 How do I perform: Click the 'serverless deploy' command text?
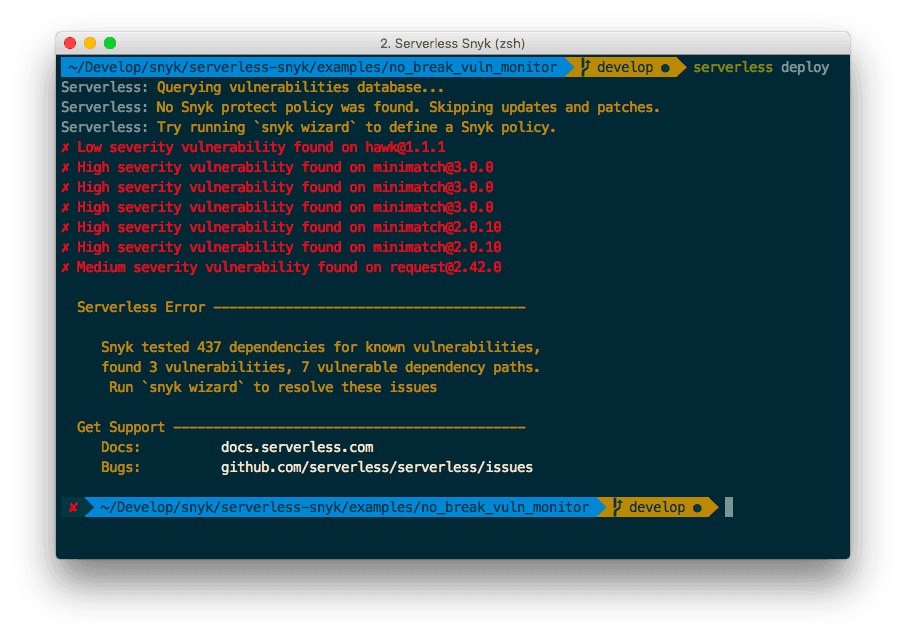point(761,68)
